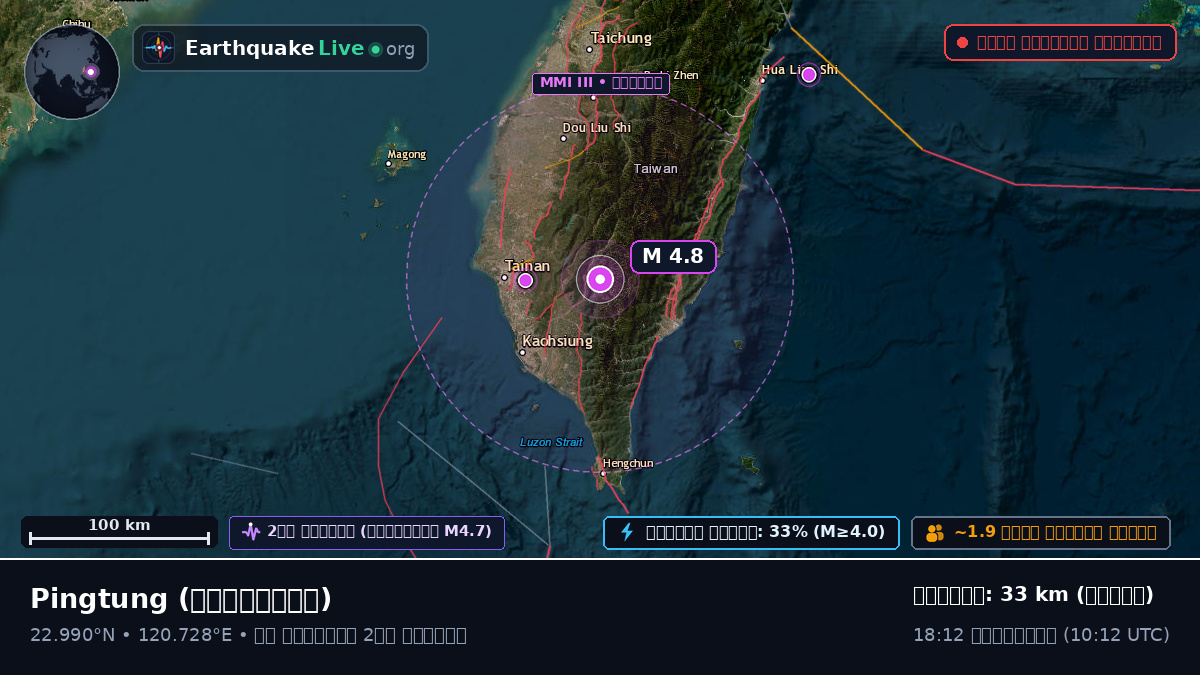Image resolution: width=1200 pixels, height=675 pixels.
Task: Open the globe minimap thumbnail
Action: click(72, 72)
